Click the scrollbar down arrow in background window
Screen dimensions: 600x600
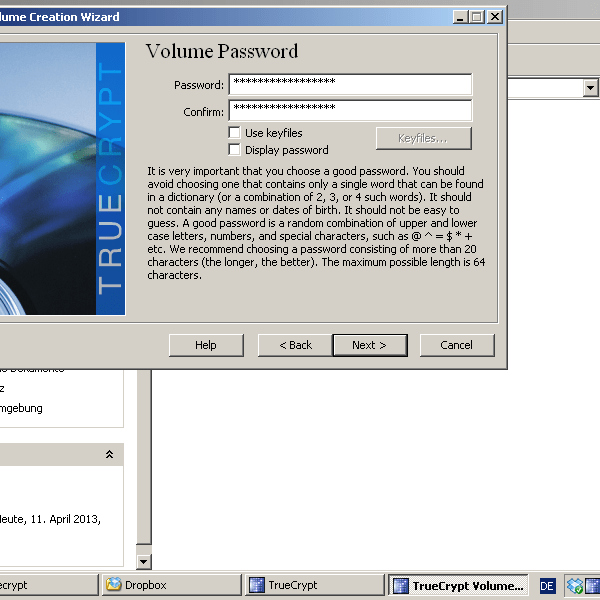click(x=143, y=561)
